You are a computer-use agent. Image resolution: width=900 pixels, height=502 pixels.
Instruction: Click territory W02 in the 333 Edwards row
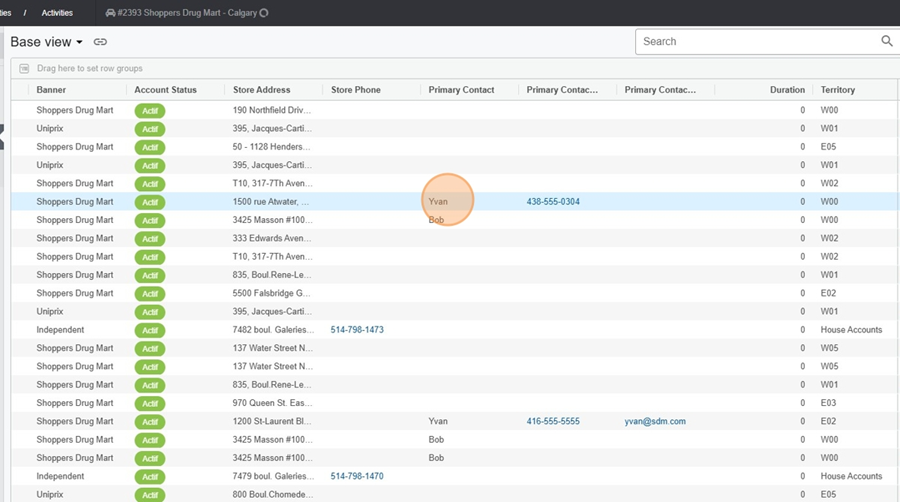click(x=829, y=238)
